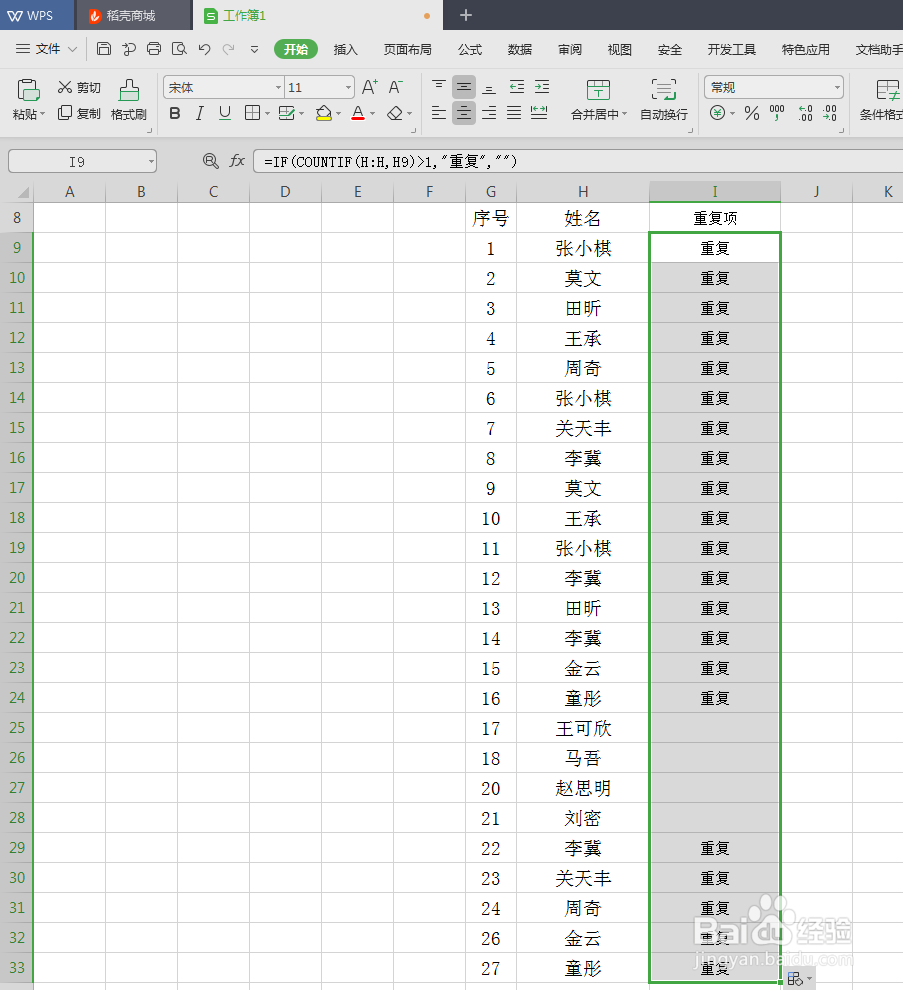Click the cell borders icon

pyautogui.click(x=252, y=114)
